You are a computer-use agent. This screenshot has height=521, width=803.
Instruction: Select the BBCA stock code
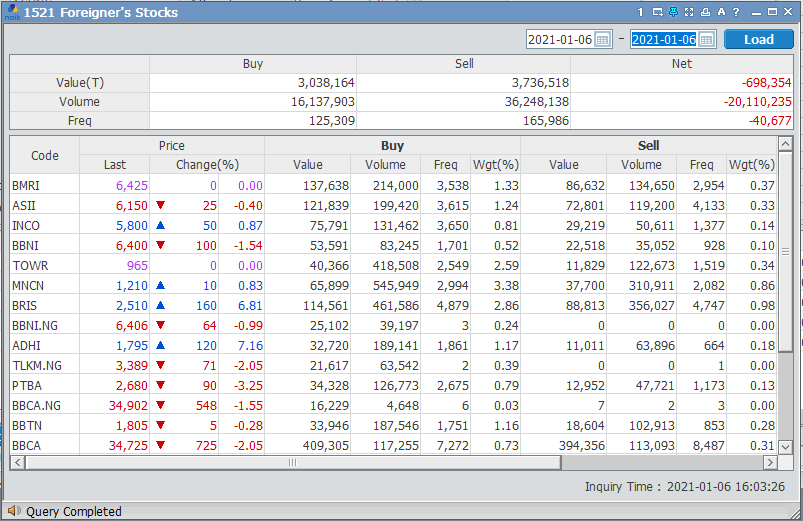tap(26, 445)
